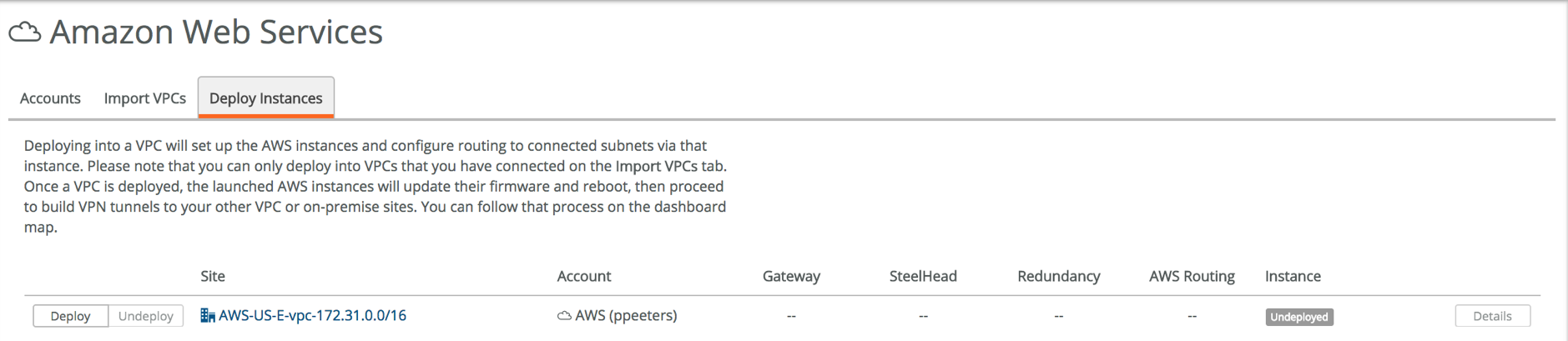Click the Undeployed instance status badge
This screenshot has width=1568, height=341.
click(1298, 317)
